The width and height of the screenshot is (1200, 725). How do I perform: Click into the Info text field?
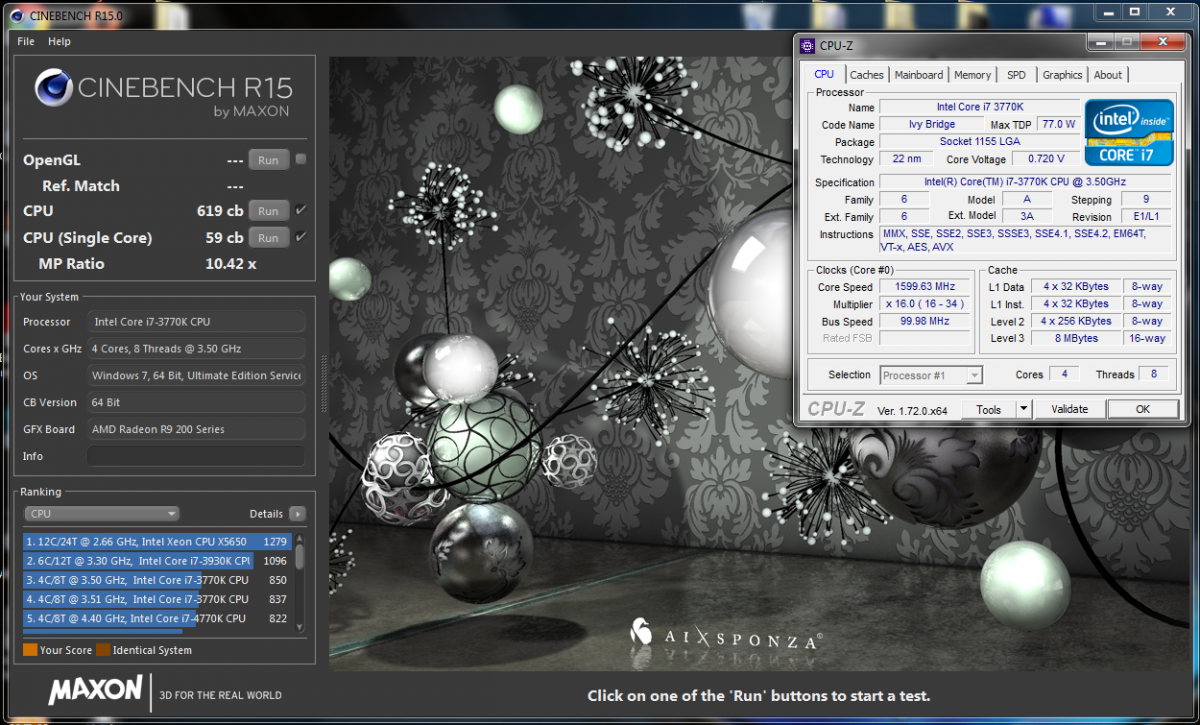[x=195, y=456]
